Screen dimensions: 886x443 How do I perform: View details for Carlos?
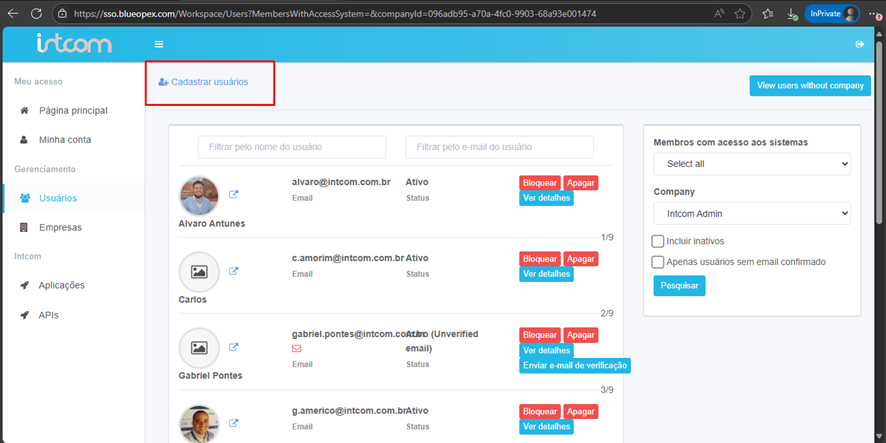[x=546, y=274]
